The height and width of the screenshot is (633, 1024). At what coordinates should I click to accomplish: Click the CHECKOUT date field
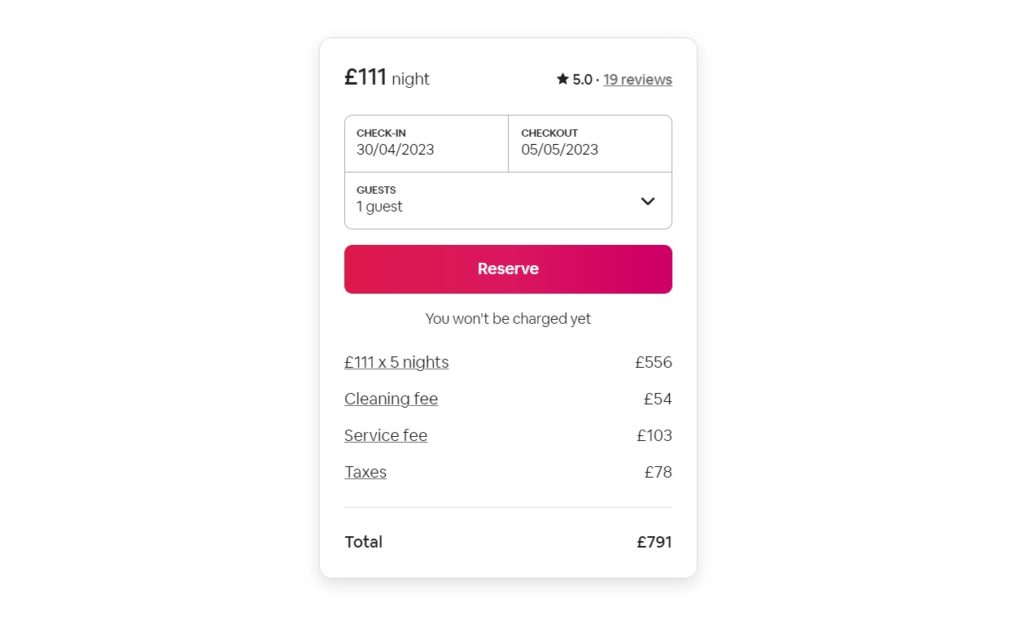pos(590,143)
